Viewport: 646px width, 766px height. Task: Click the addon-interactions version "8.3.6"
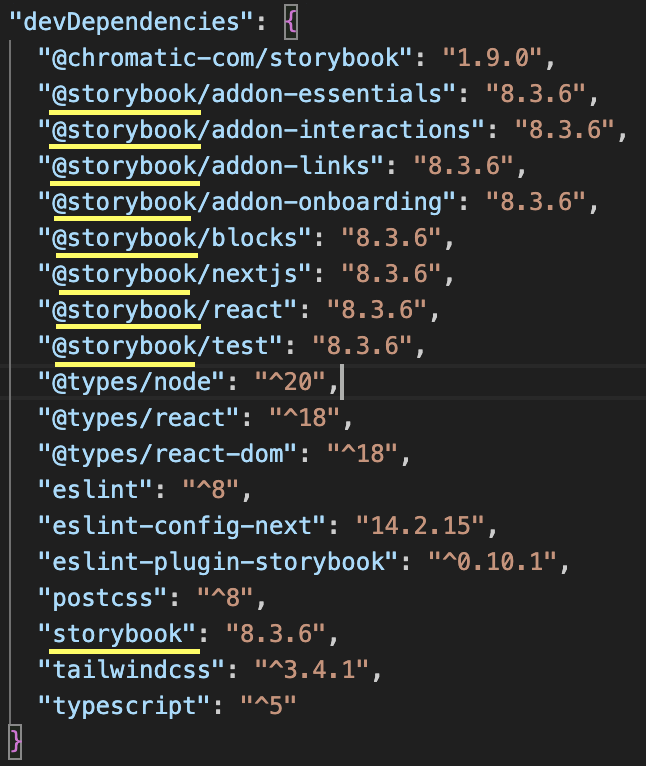(564, 130)
